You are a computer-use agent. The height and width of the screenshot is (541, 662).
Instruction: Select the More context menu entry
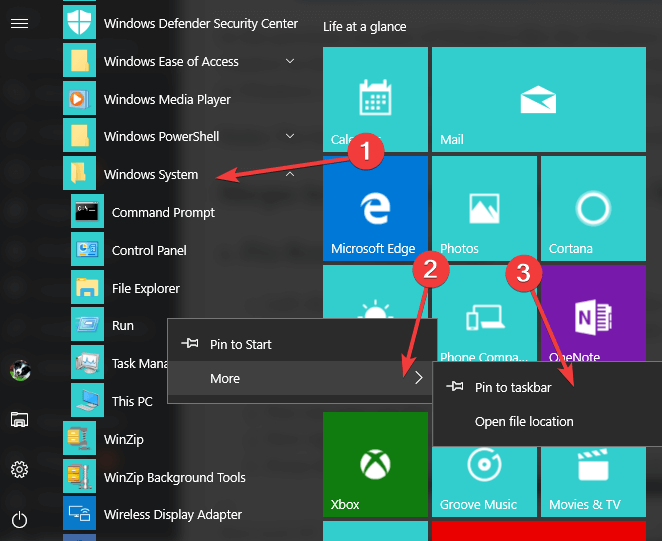tap(300, 378)
